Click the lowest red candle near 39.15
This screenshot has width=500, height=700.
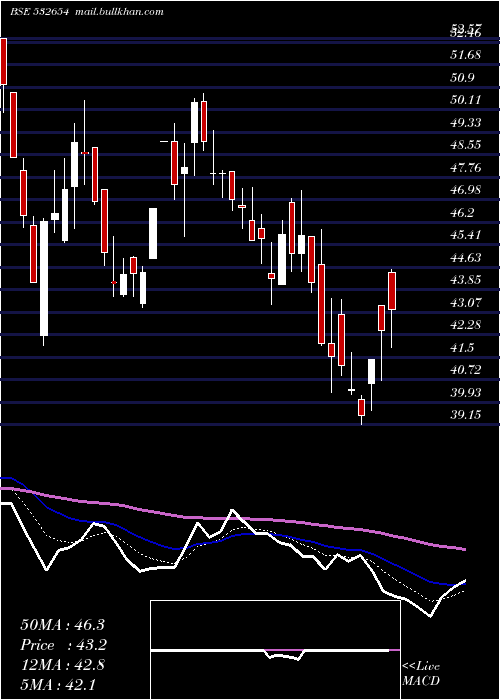point(361,408)
